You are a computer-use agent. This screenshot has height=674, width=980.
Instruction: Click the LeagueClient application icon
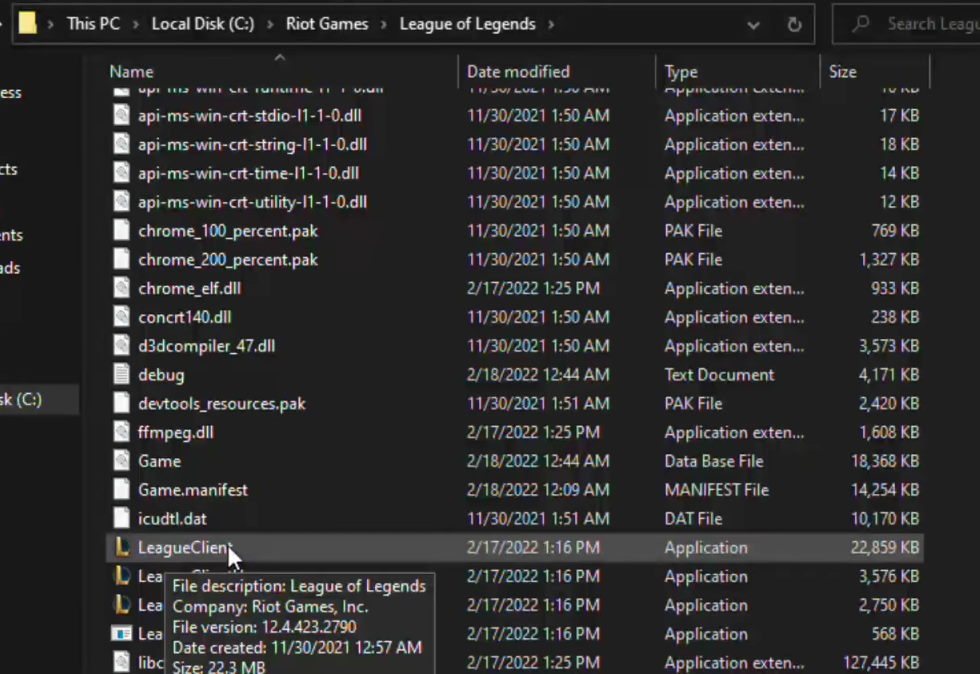coord(122,547)
